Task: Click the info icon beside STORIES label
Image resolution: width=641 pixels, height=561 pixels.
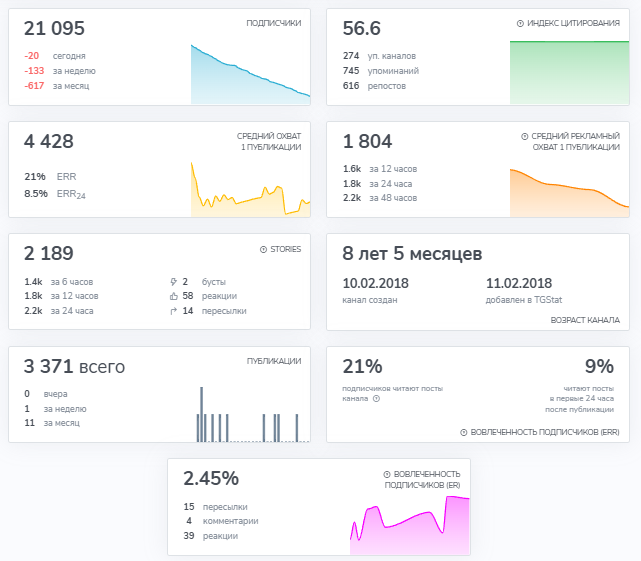Action: 264,249
